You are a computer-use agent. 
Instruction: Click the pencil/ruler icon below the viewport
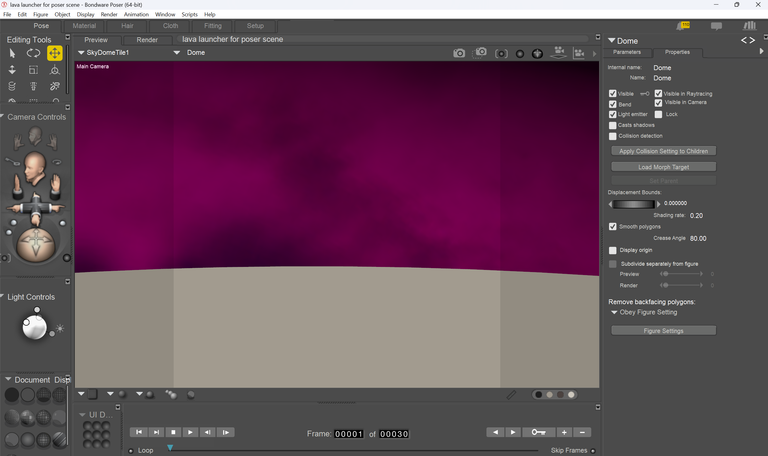coord(511,395)
